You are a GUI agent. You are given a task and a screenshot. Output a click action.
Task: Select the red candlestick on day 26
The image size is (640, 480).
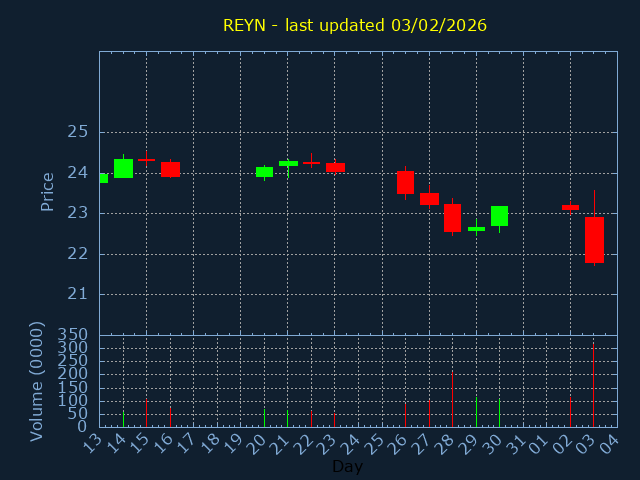pos(405,182)
